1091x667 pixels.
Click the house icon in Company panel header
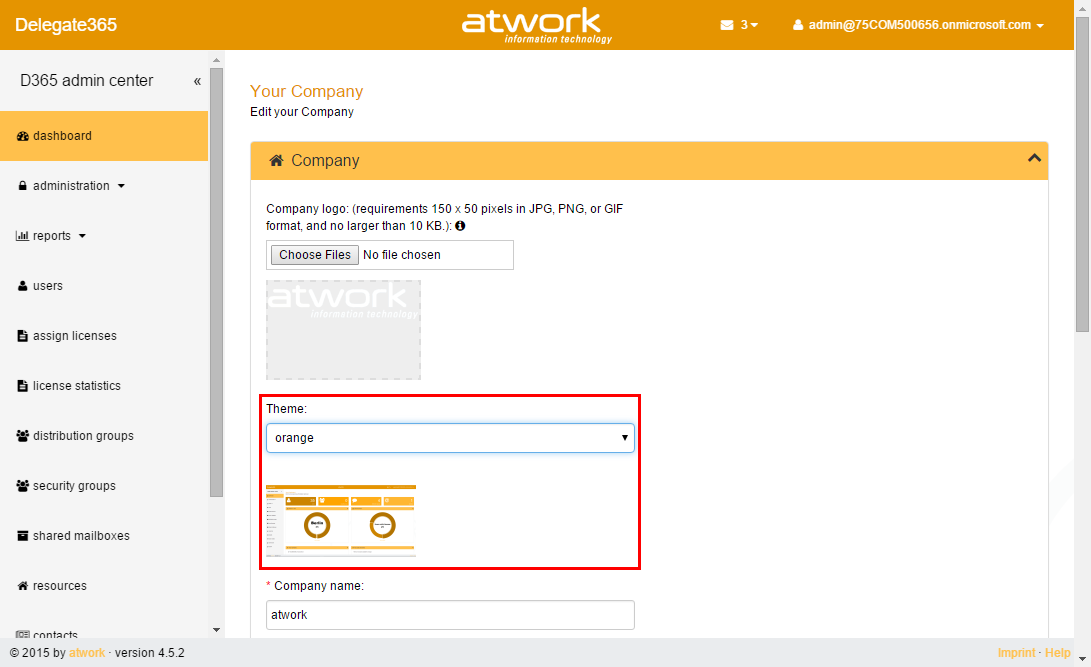[276, 161]
